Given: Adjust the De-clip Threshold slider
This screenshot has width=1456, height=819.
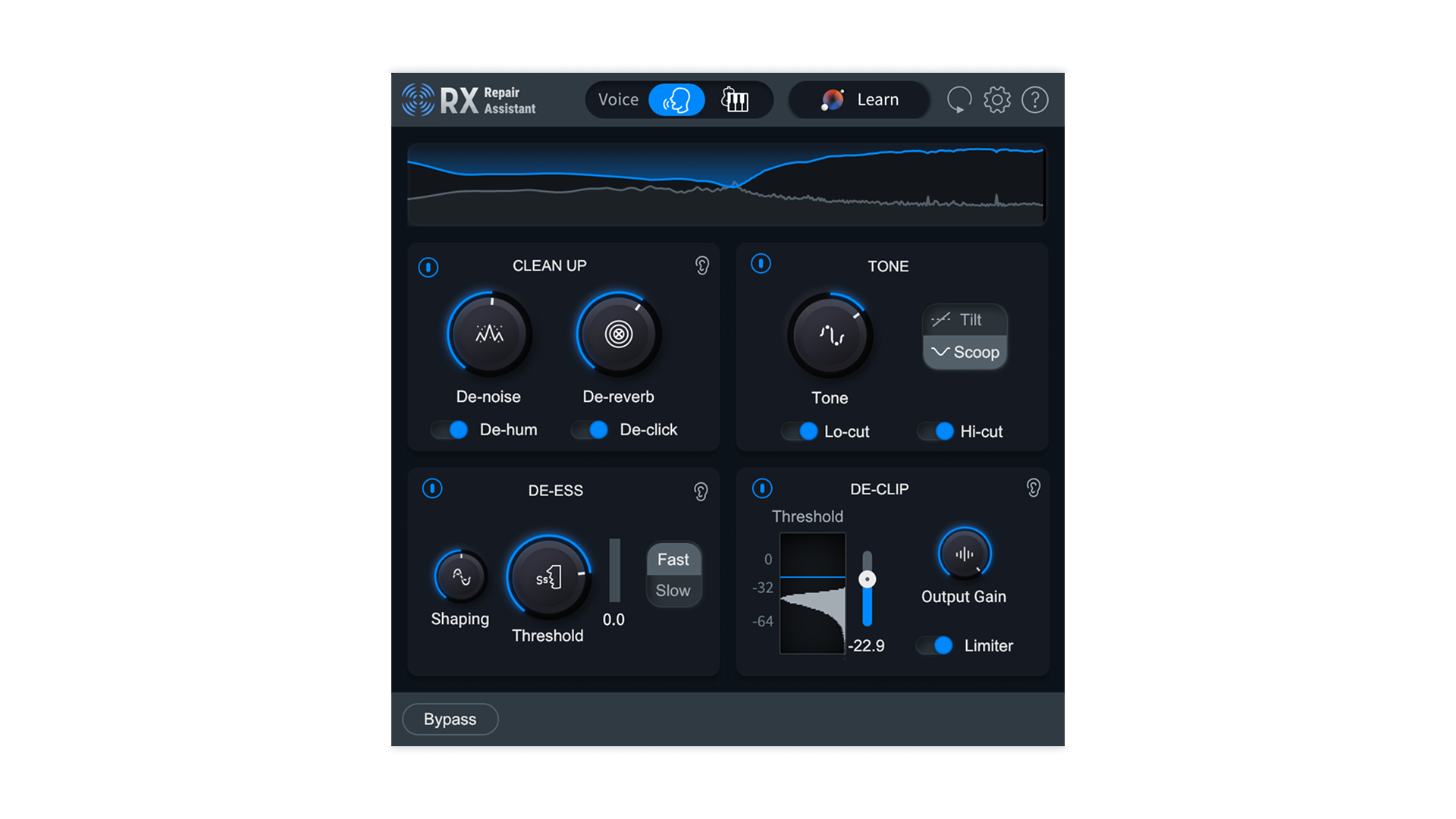Looking at the screenshot, I should click(866, 578).
